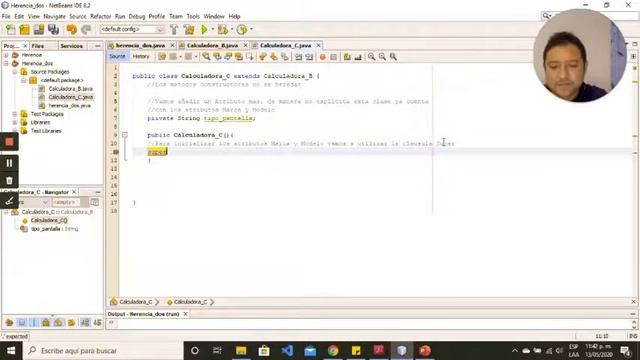Click the Find Previous Occurrence icon
This screenshot has width=640, height=360.
tap(217, 57)
